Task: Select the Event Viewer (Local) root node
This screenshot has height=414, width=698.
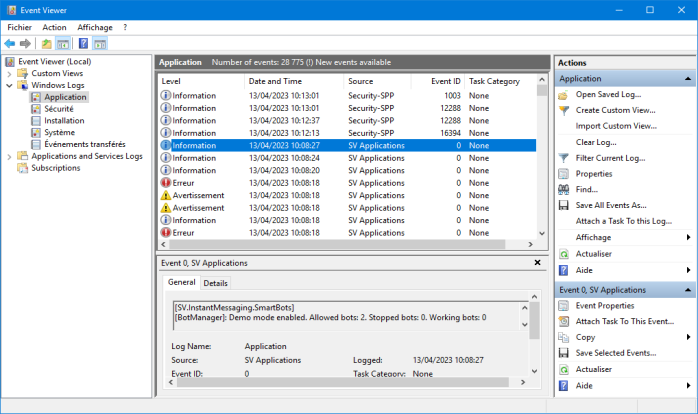Action: 54,61
